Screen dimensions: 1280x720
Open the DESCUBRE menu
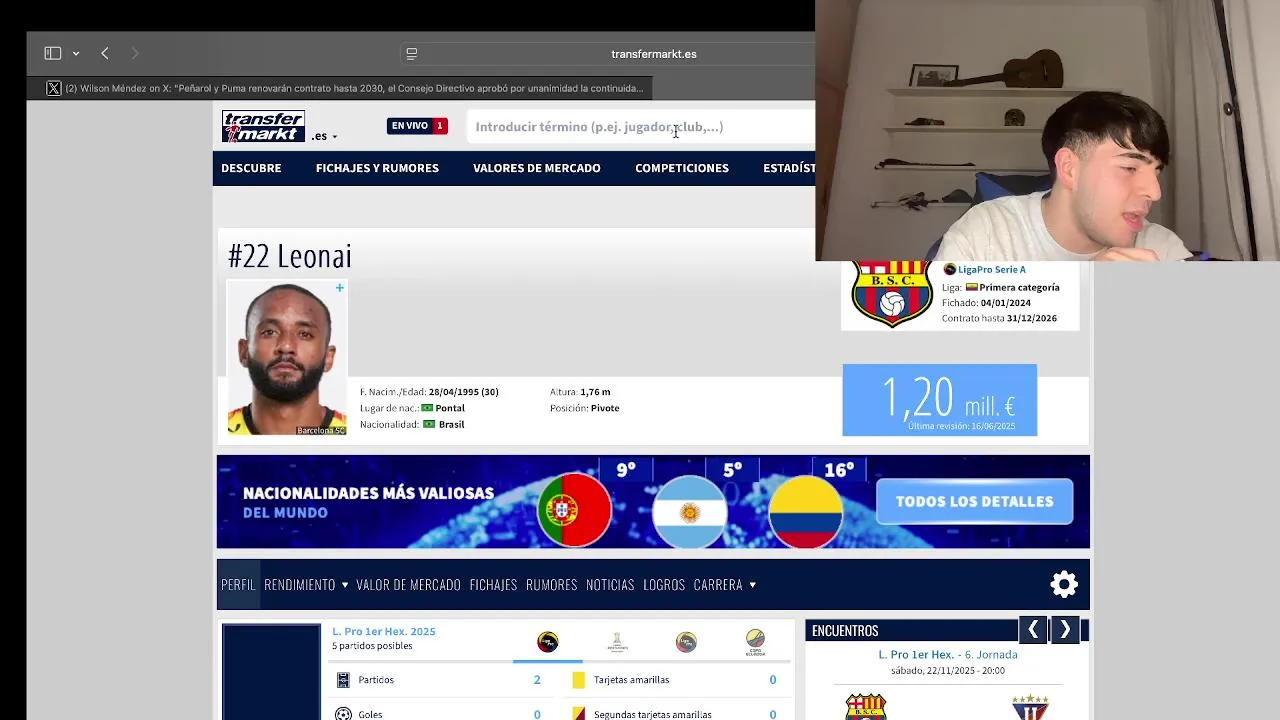[x=251, y=168]
